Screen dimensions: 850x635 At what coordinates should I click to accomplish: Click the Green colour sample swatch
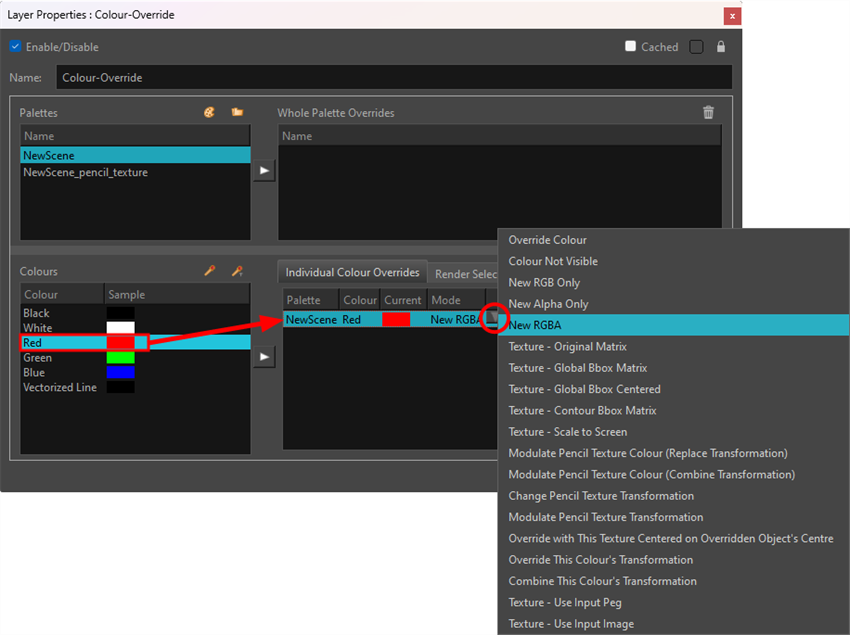tap(120, 358)
